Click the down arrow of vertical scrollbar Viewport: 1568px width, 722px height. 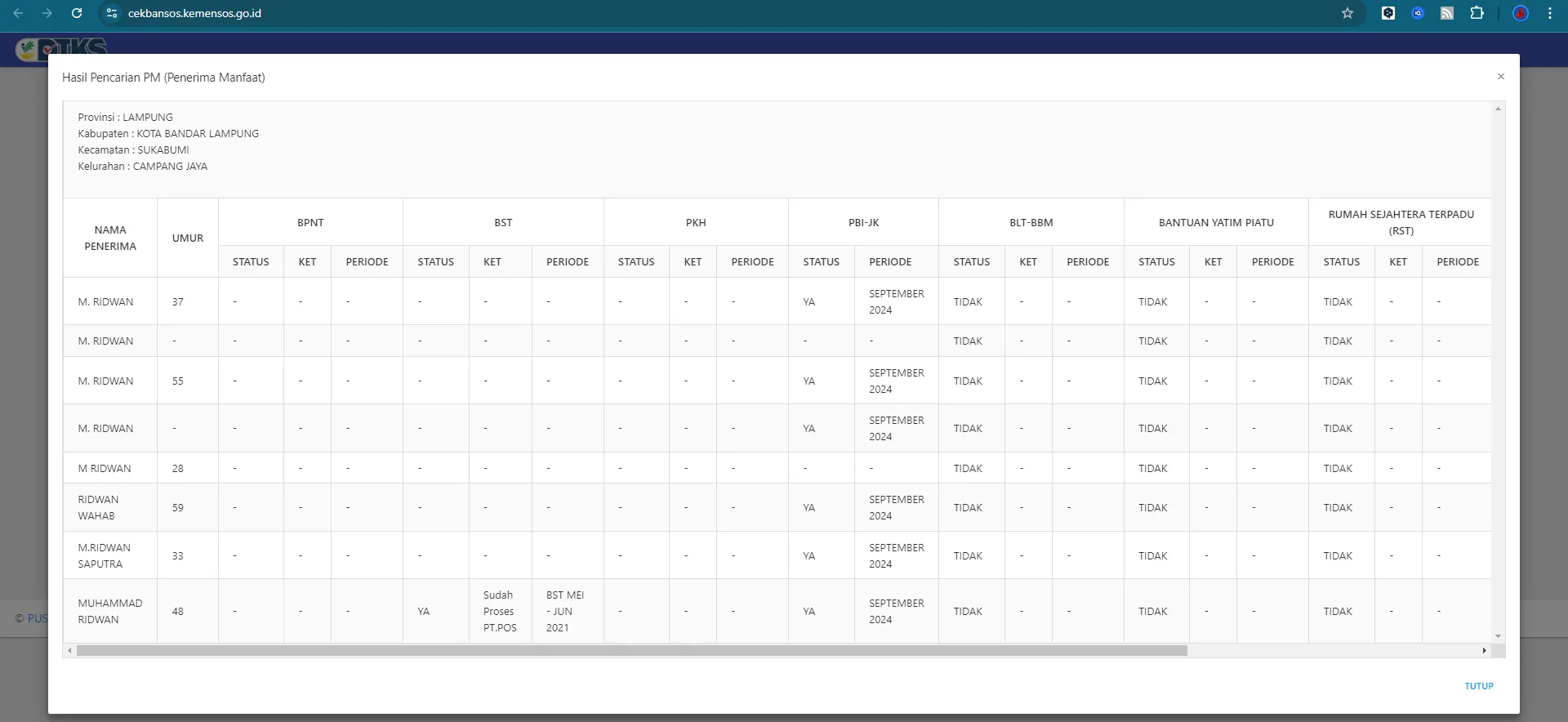[x=1498, y=636]
